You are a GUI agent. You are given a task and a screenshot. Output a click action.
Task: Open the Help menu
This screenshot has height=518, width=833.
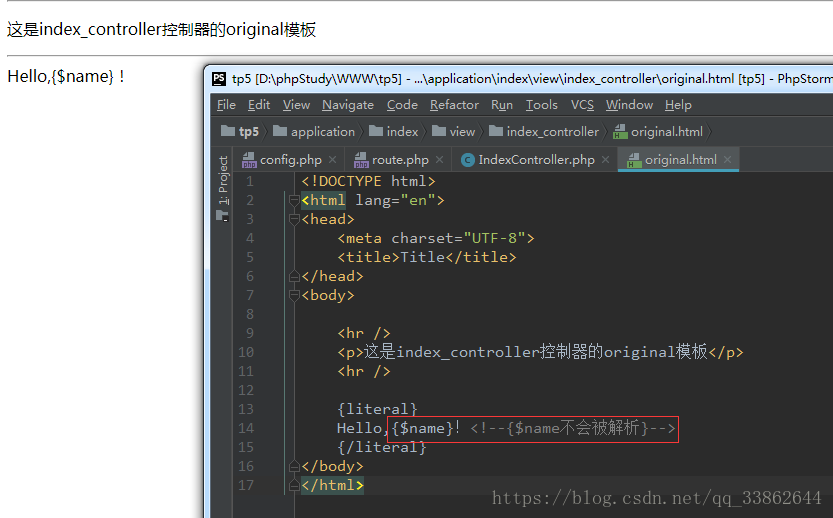point(678,105)
